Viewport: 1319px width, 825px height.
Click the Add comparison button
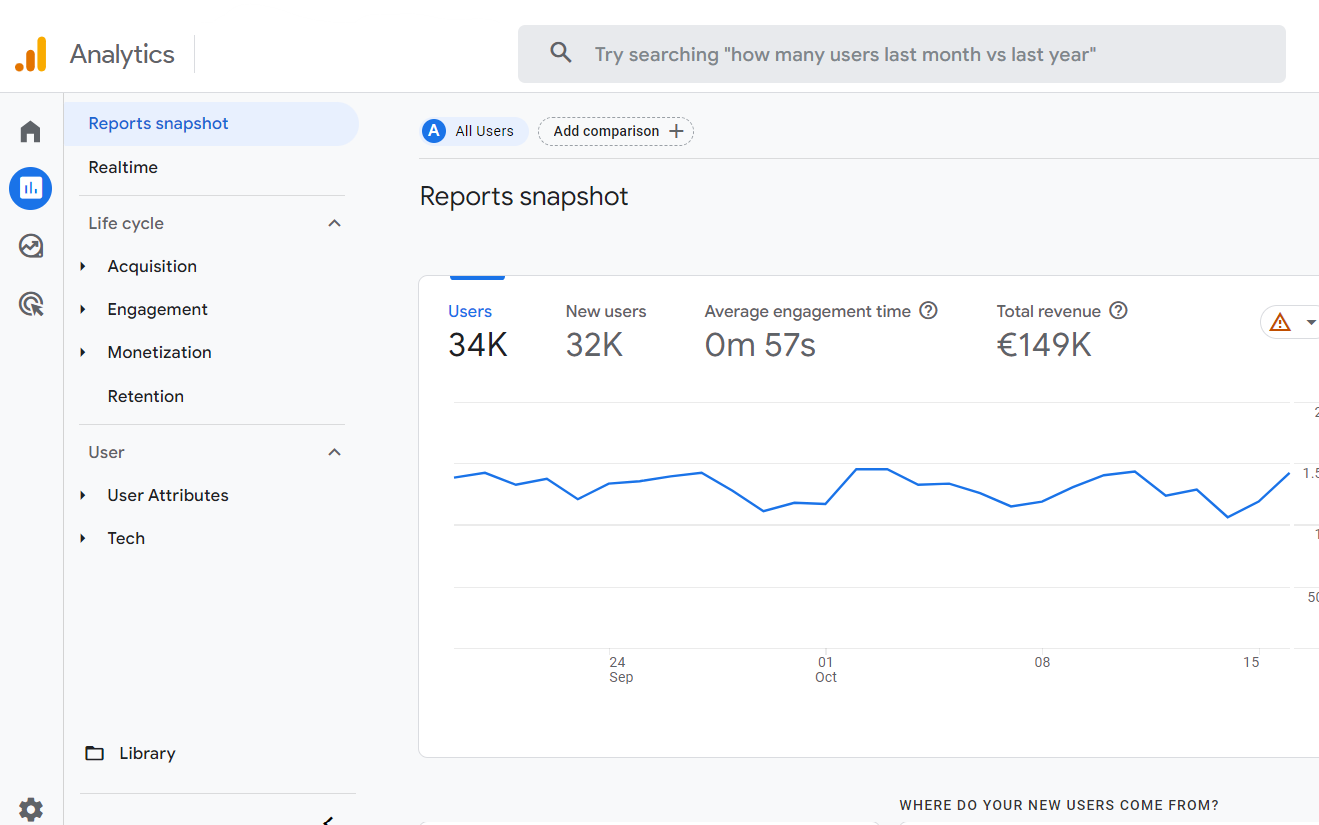coord(616,131)
